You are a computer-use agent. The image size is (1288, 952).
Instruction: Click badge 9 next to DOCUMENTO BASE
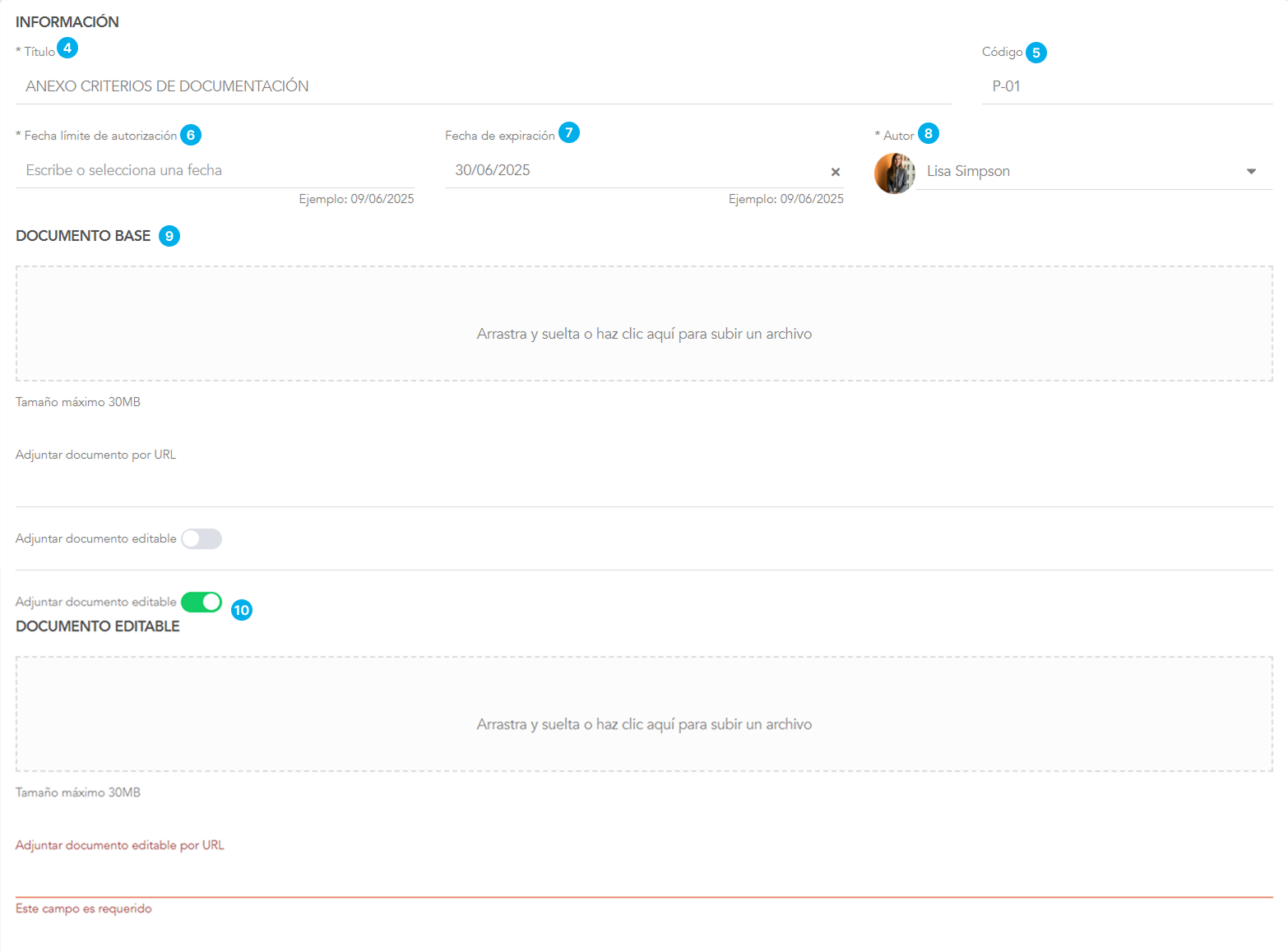pyautogui.click(x=169, y=236)
